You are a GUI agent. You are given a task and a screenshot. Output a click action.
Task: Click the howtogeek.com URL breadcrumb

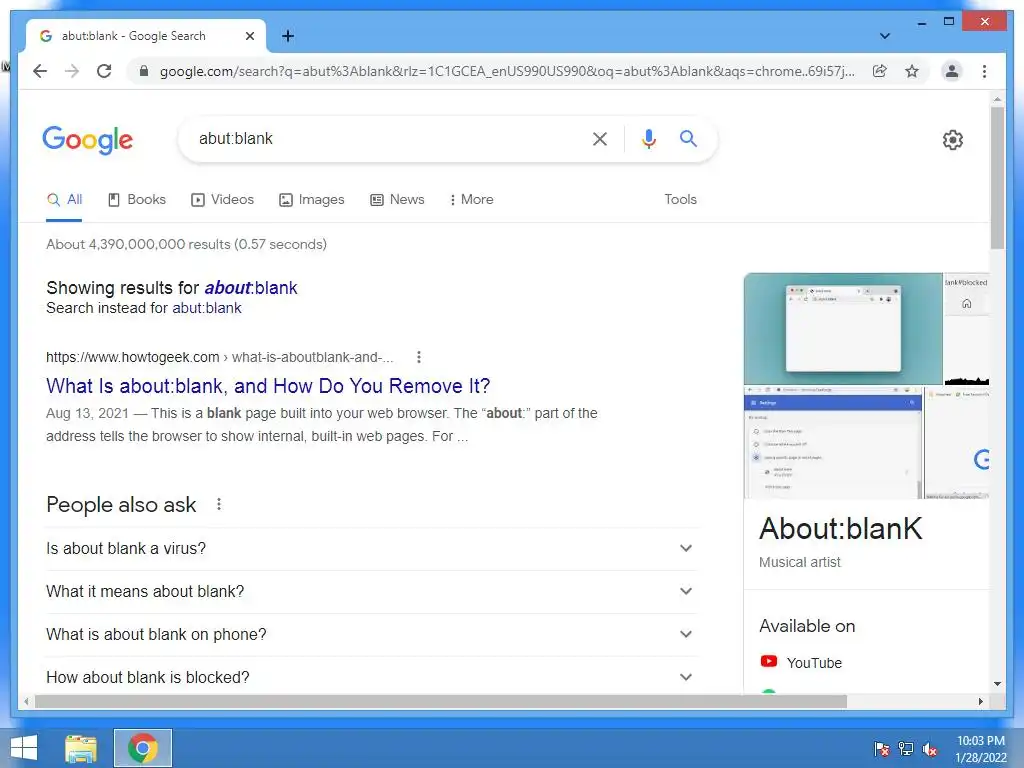pyautogui.click(x=219, y=357)
